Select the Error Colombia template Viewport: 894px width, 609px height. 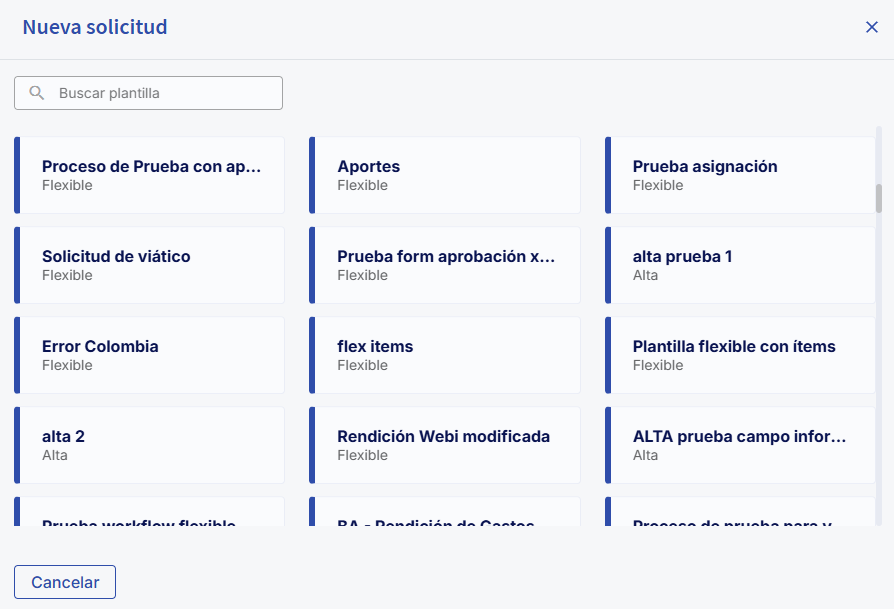151,355
